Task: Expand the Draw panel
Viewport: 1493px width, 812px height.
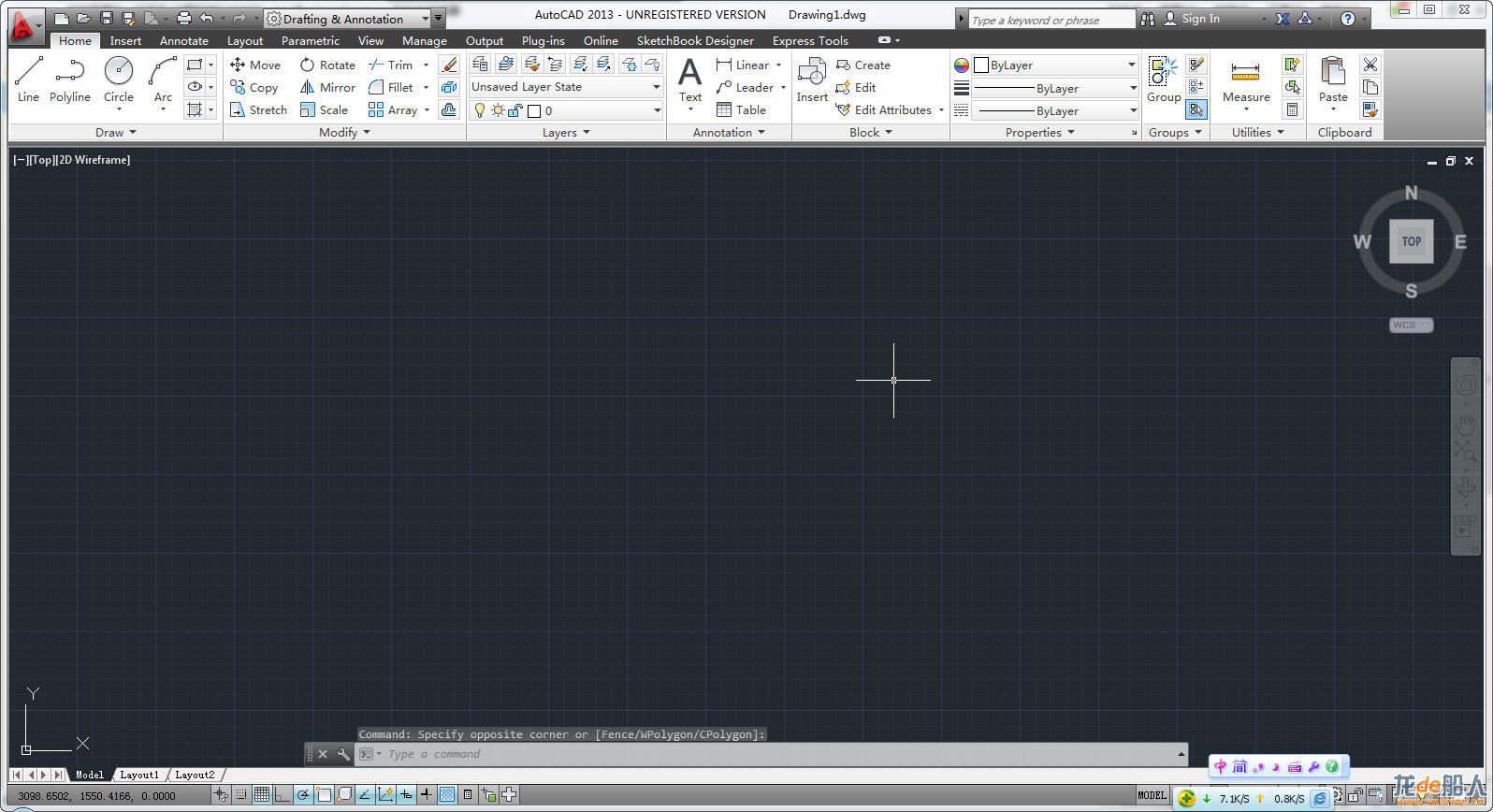Action: (x=115, y=133)
